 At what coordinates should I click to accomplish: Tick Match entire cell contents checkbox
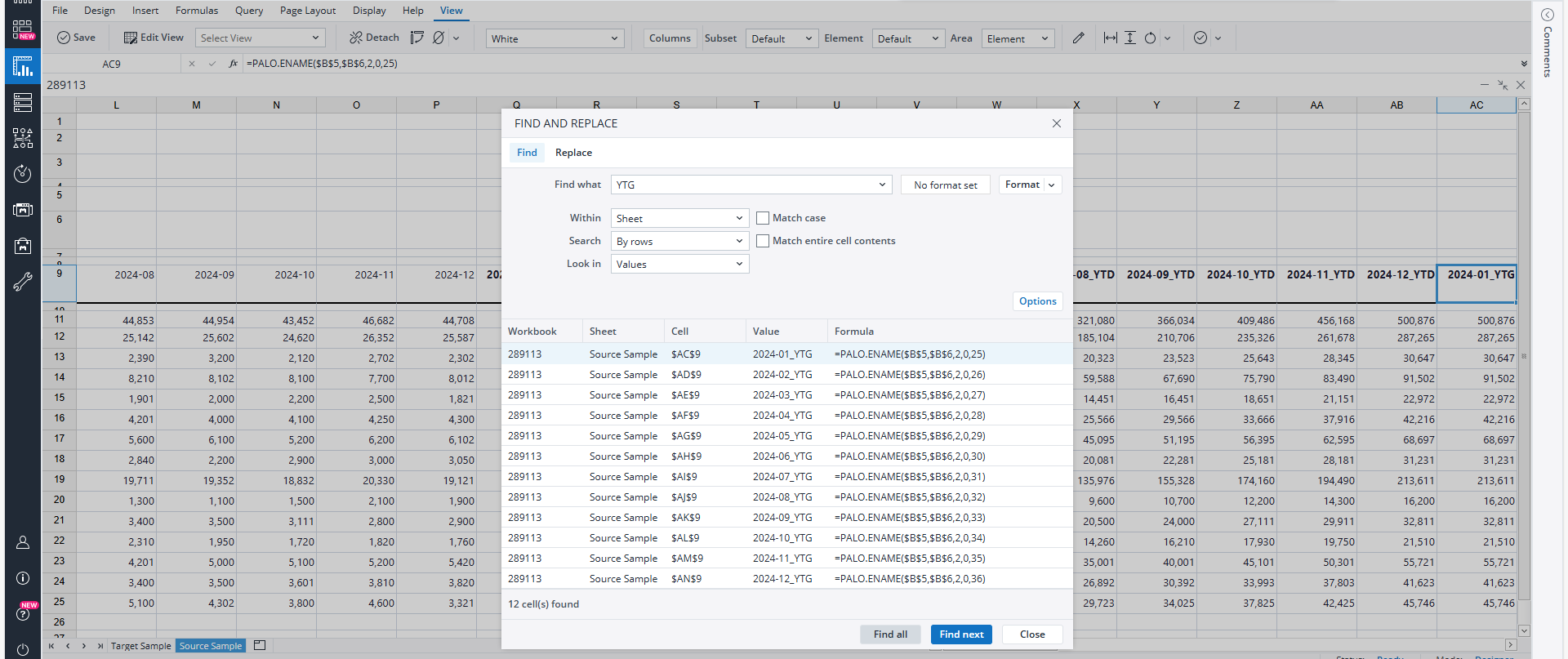[763, 241]
